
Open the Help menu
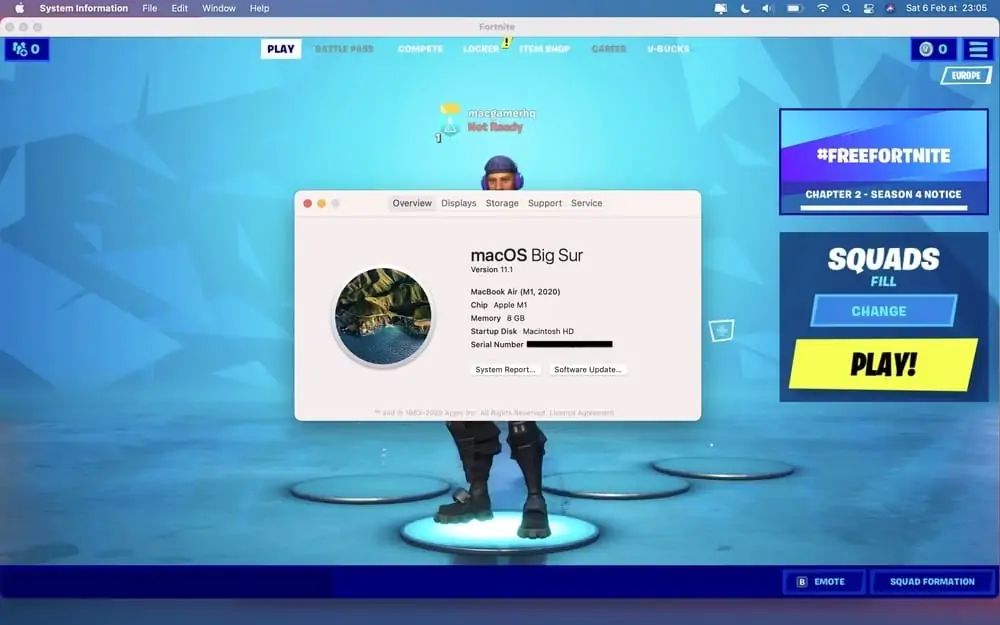(260, 8)
